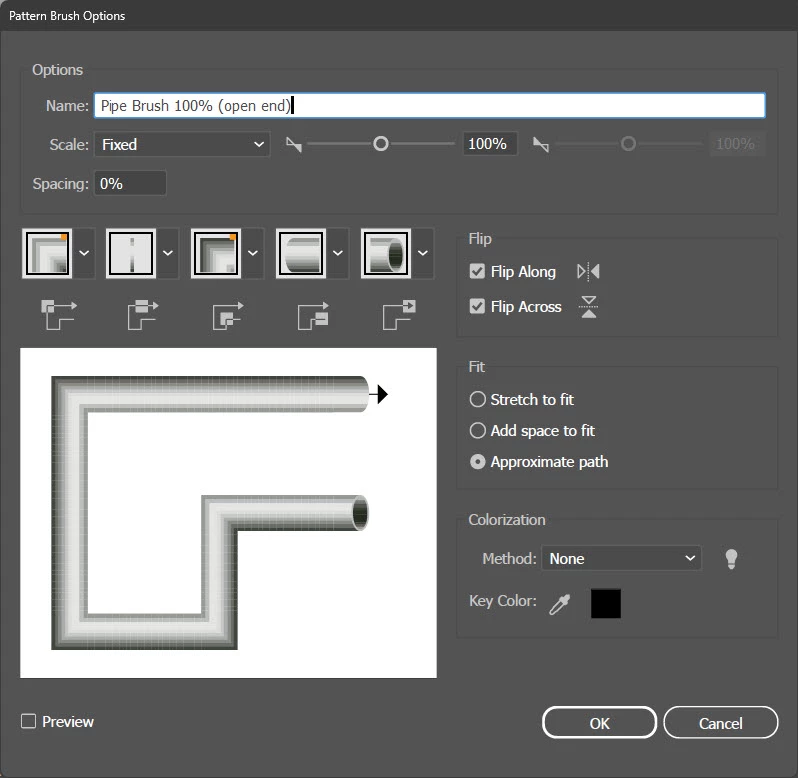798x778 pixels.
Task: Click the inner corner tile thumbnail
Action: pyautogui.click(x=216, y=253)
